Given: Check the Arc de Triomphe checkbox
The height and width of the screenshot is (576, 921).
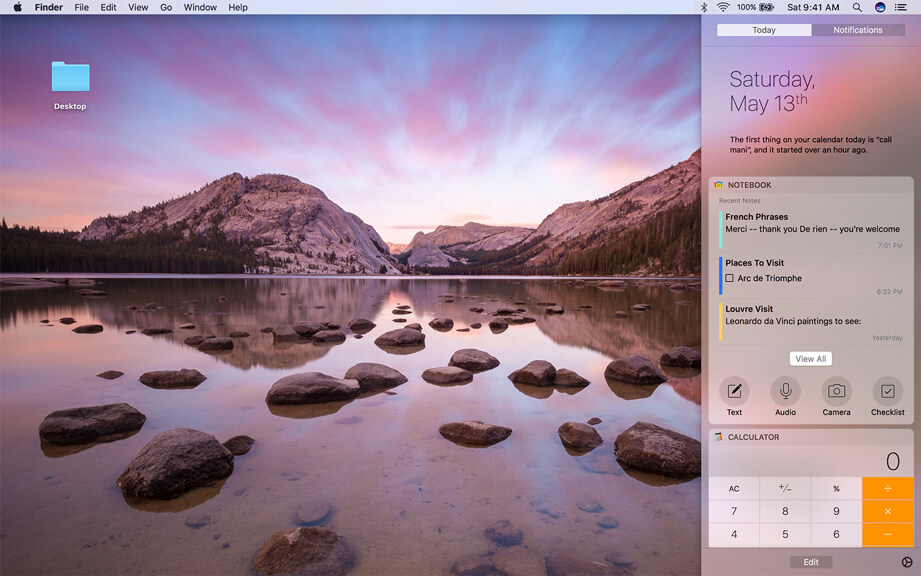Looking at the screenshot, I should pyautogui.click(x=729, y=278).
